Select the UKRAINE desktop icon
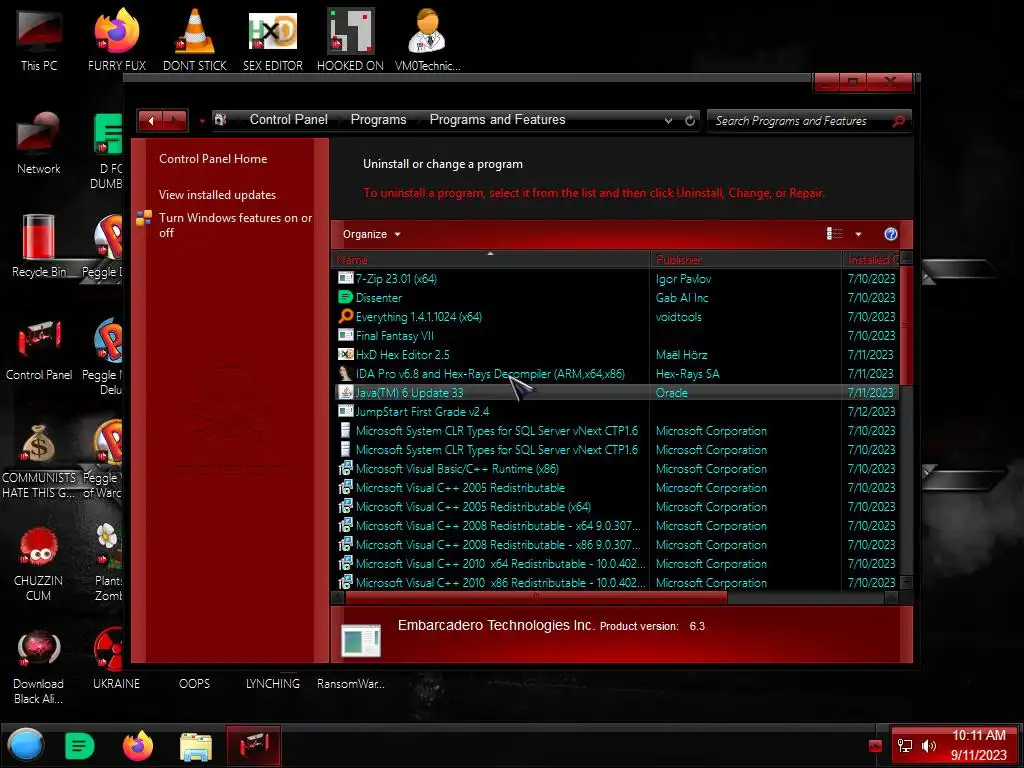Screen dimensions: 1024x768 coord(116,660)
